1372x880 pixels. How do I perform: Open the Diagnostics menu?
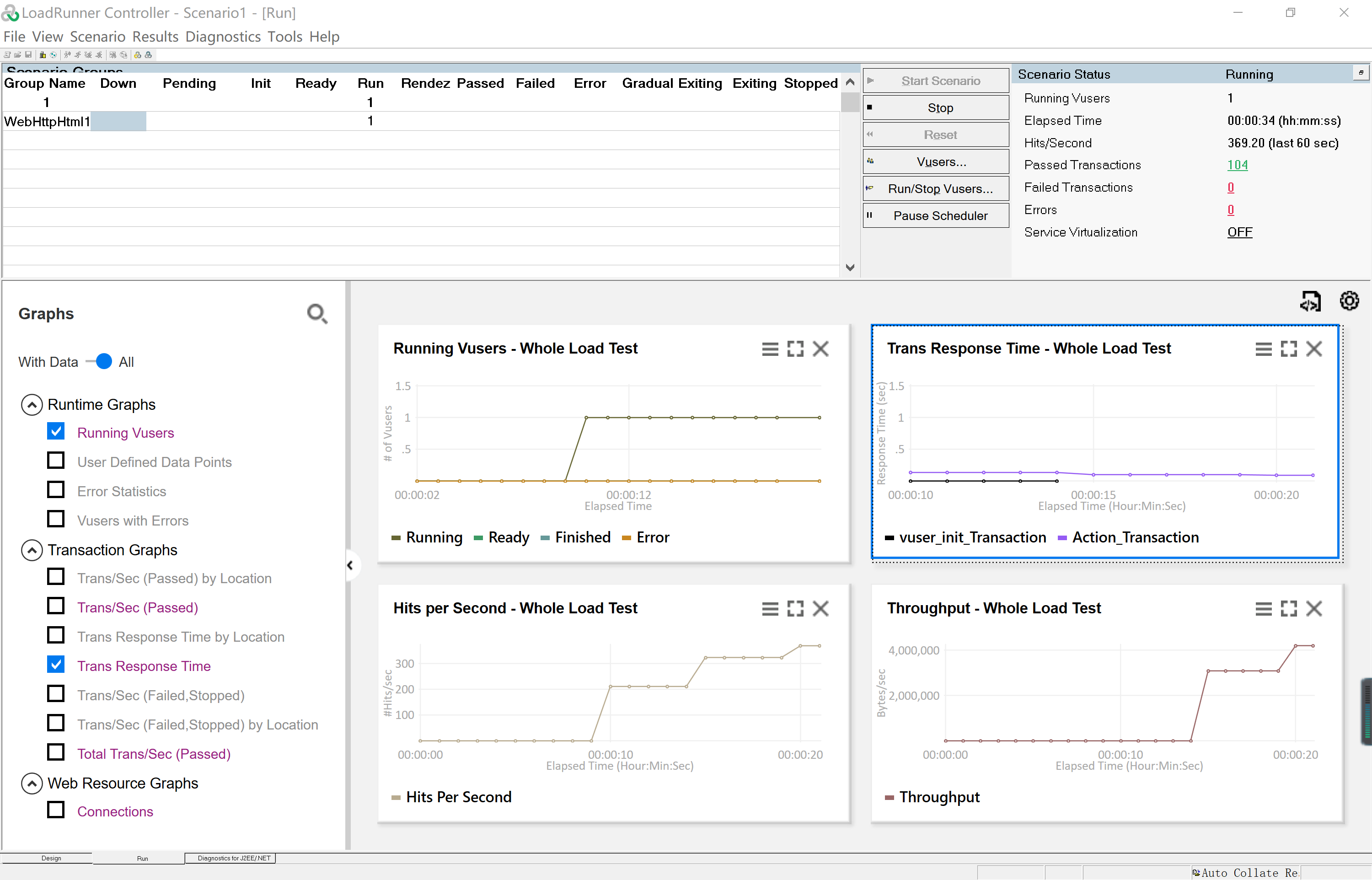pos(223,37)
